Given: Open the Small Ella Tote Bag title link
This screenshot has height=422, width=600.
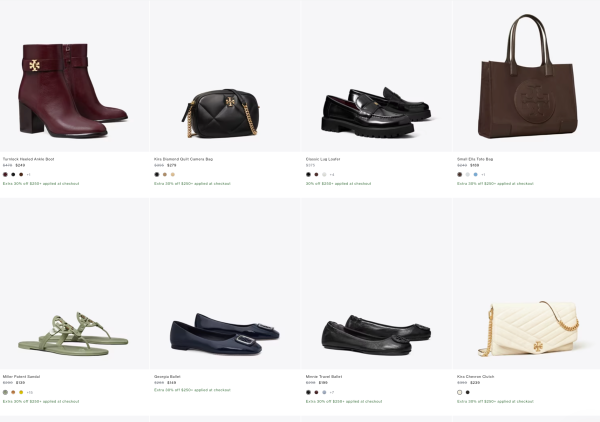Looking at the screenshot, I should tap(475, 159).
